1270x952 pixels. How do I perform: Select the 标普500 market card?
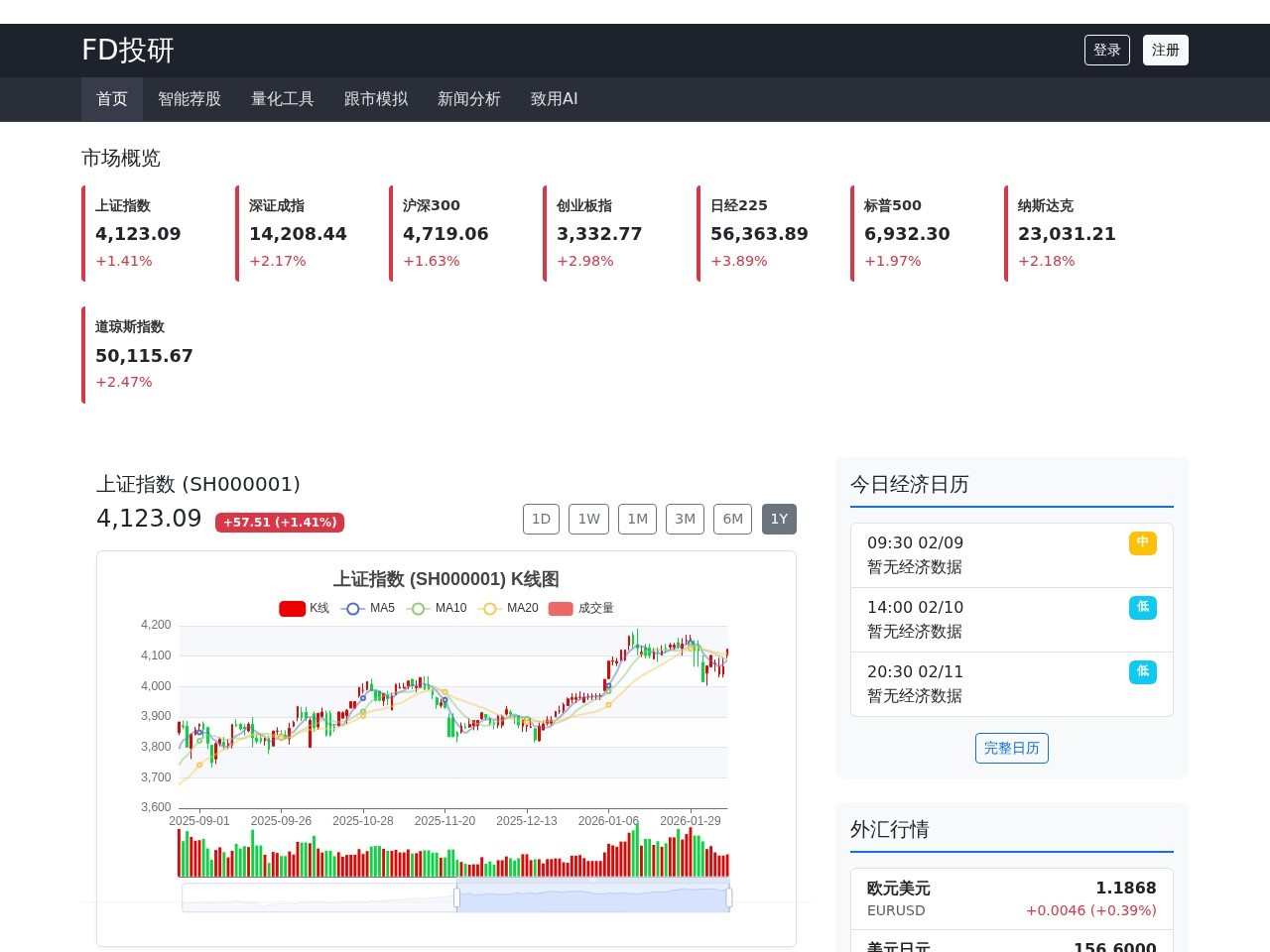click(915, 233)
